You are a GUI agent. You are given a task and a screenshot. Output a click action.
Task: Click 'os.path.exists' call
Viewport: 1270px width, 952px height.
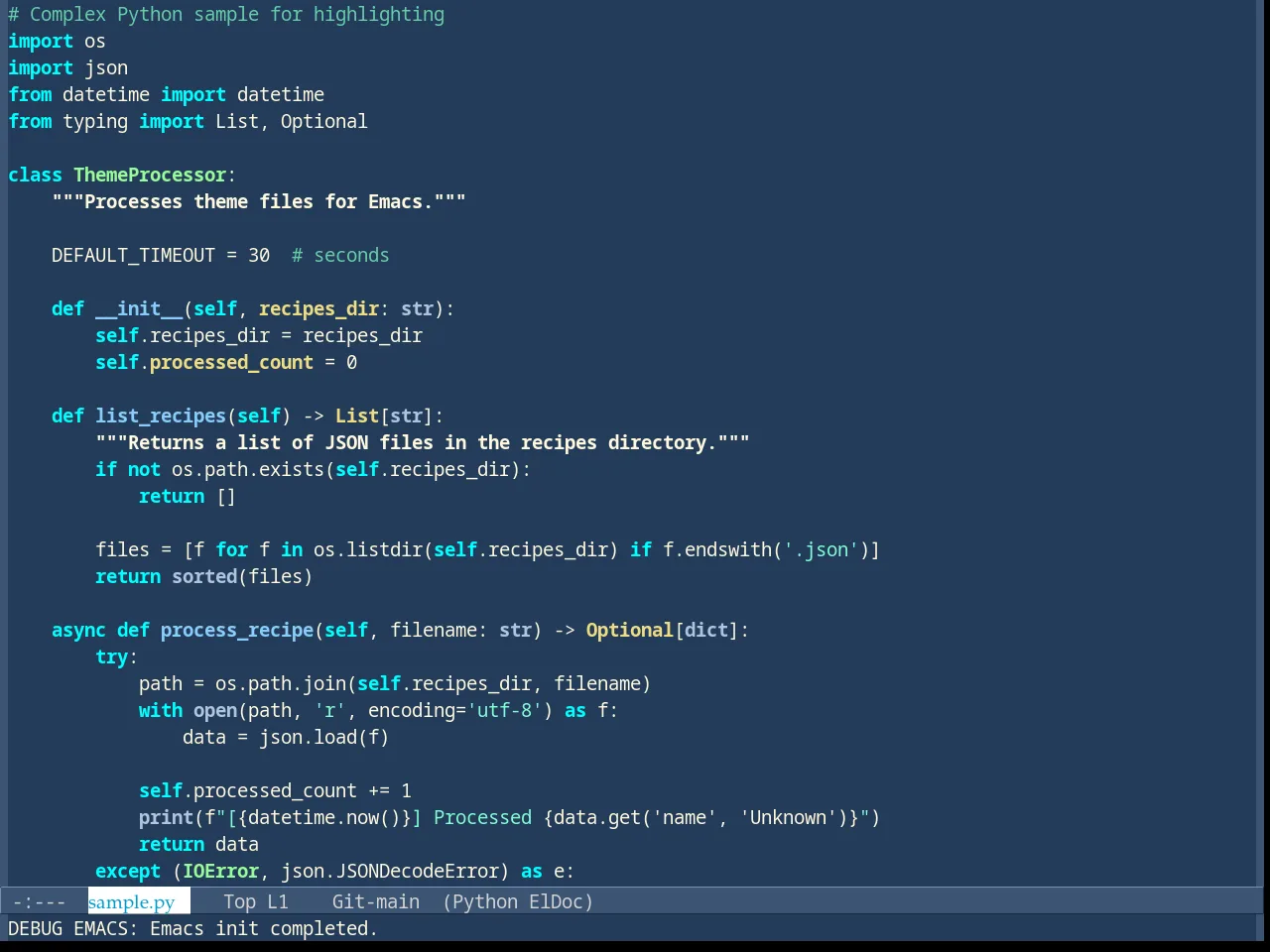click(248, 469)
